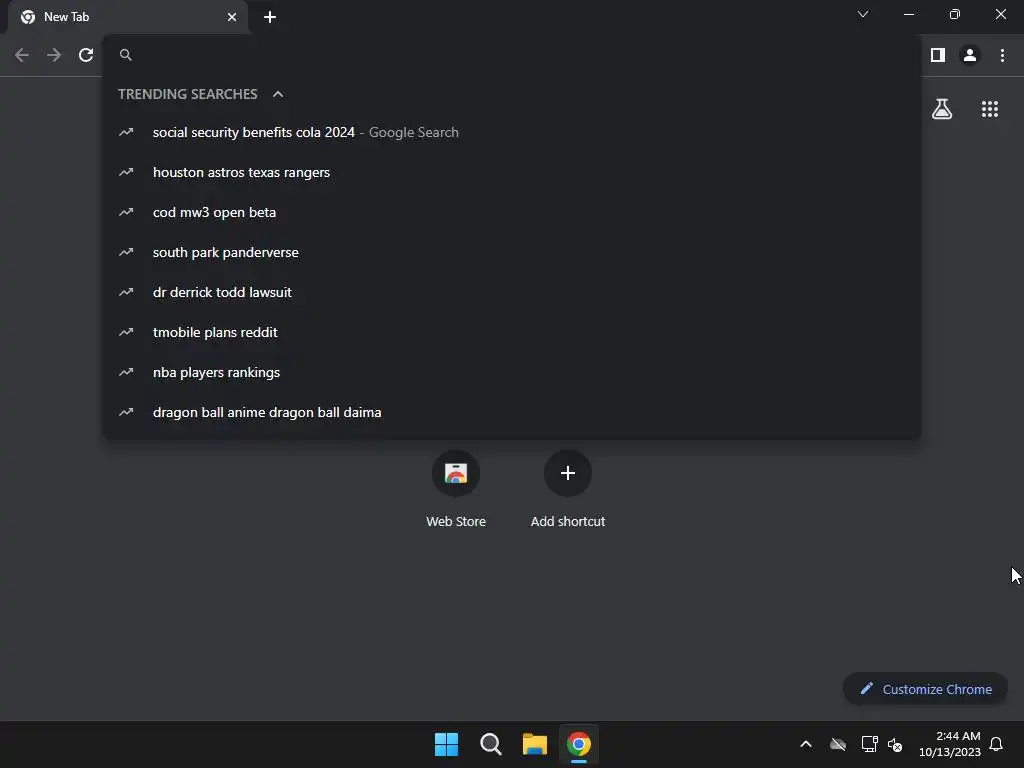Image resolution: width=1024 pixels, height=768 pixels.
Task: Click trending arrow beside tmobile plans suggestion
Action: click(x=126, y=332)
